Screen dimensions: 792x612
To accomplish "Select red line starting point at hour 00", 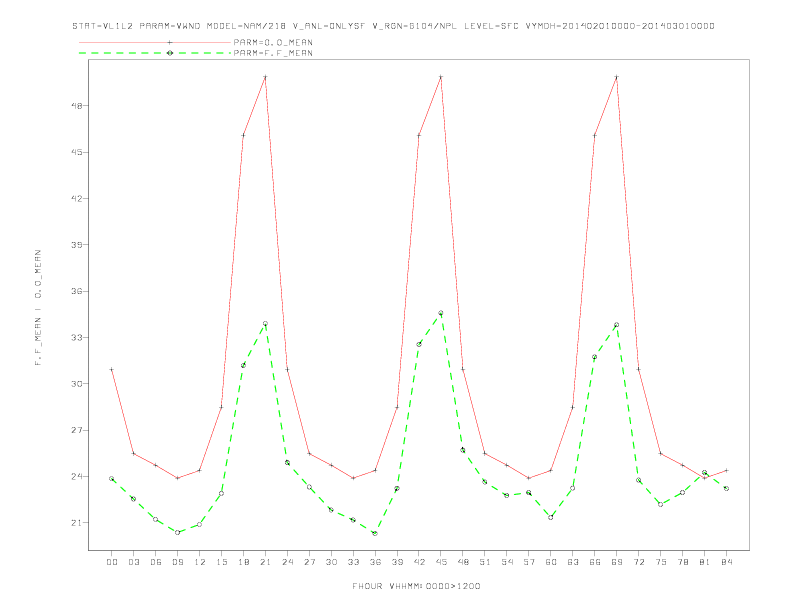I will pyautogui.click(x=112, y=370).
